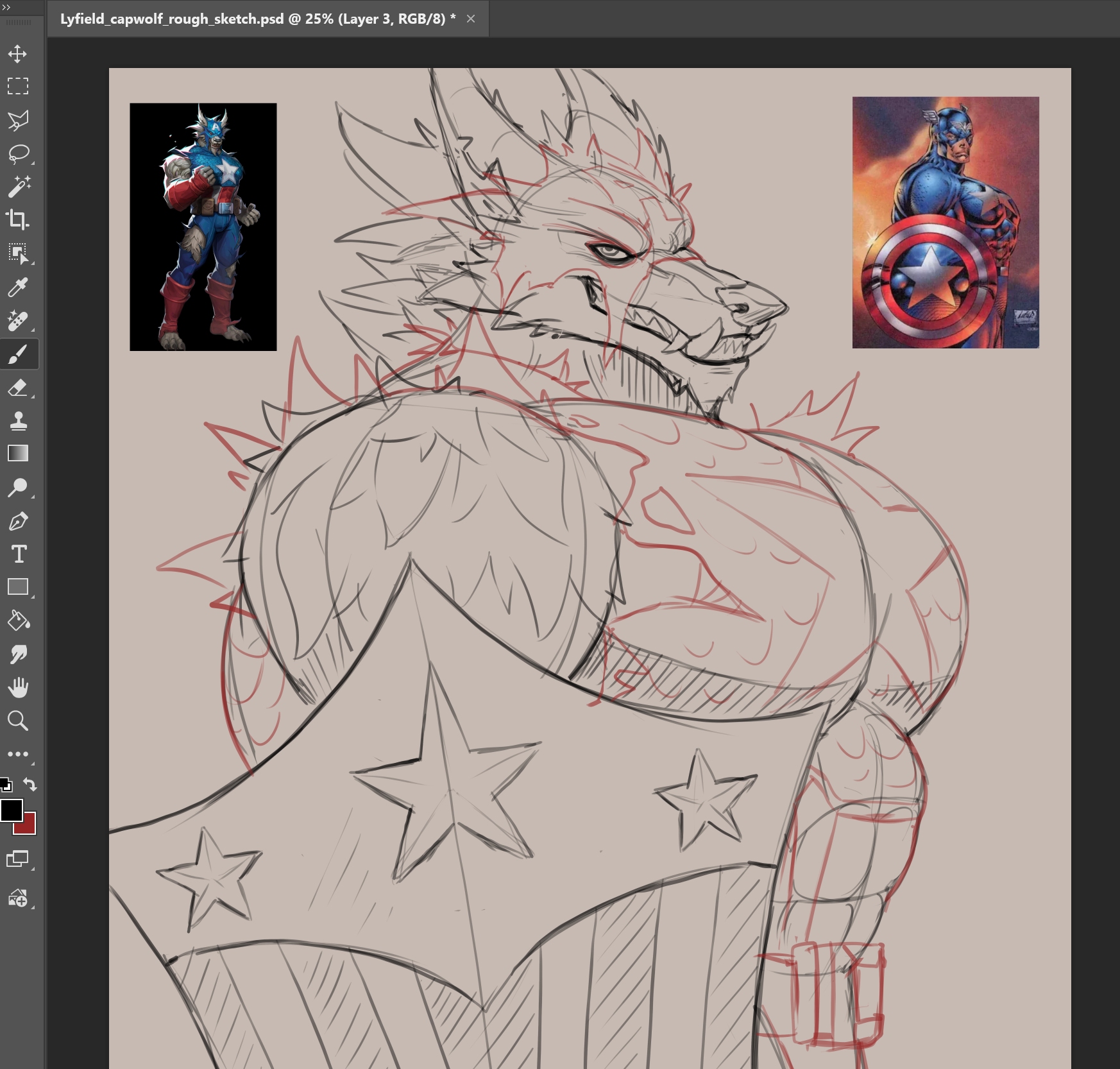Click the Captain America shield reference image

point(945,223)
